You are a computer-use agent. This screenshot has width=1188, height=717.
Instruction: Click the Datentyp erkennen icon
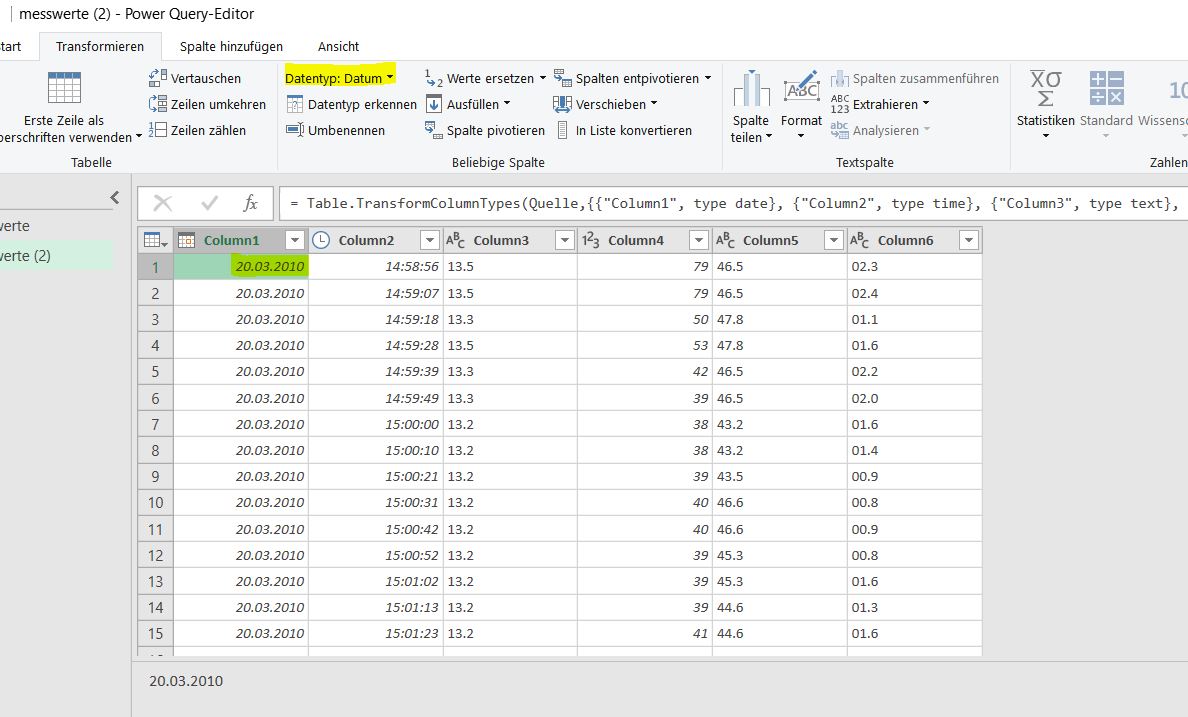(295, 104)
